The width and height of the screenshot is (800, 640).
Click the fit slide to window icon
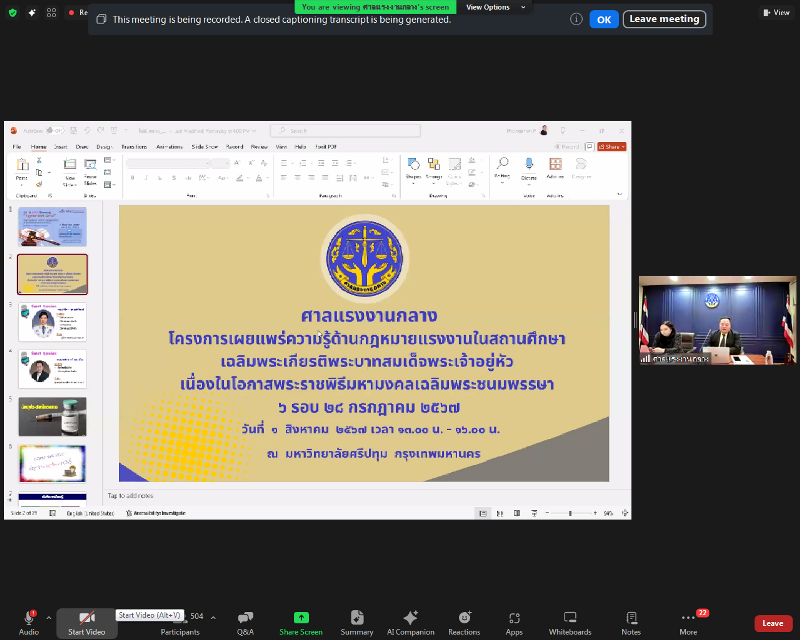625,513
